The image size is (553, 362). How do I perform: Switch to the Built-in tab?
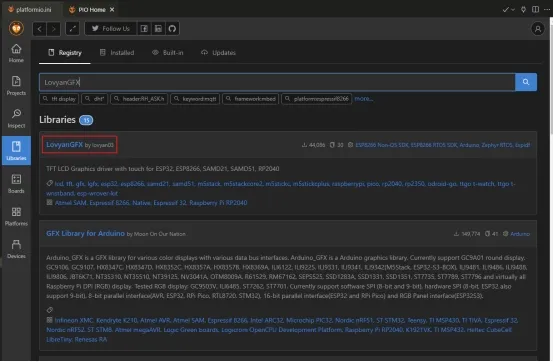pos(168,53)
